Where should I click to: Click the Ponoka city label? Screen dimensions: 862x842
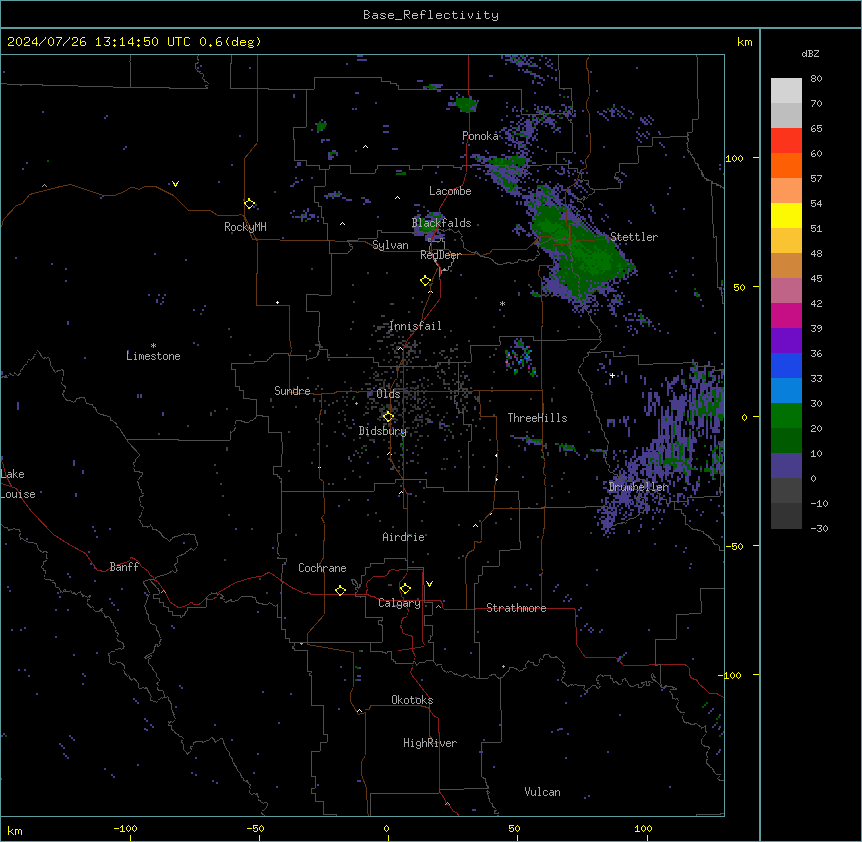click(x=480, y=136)
